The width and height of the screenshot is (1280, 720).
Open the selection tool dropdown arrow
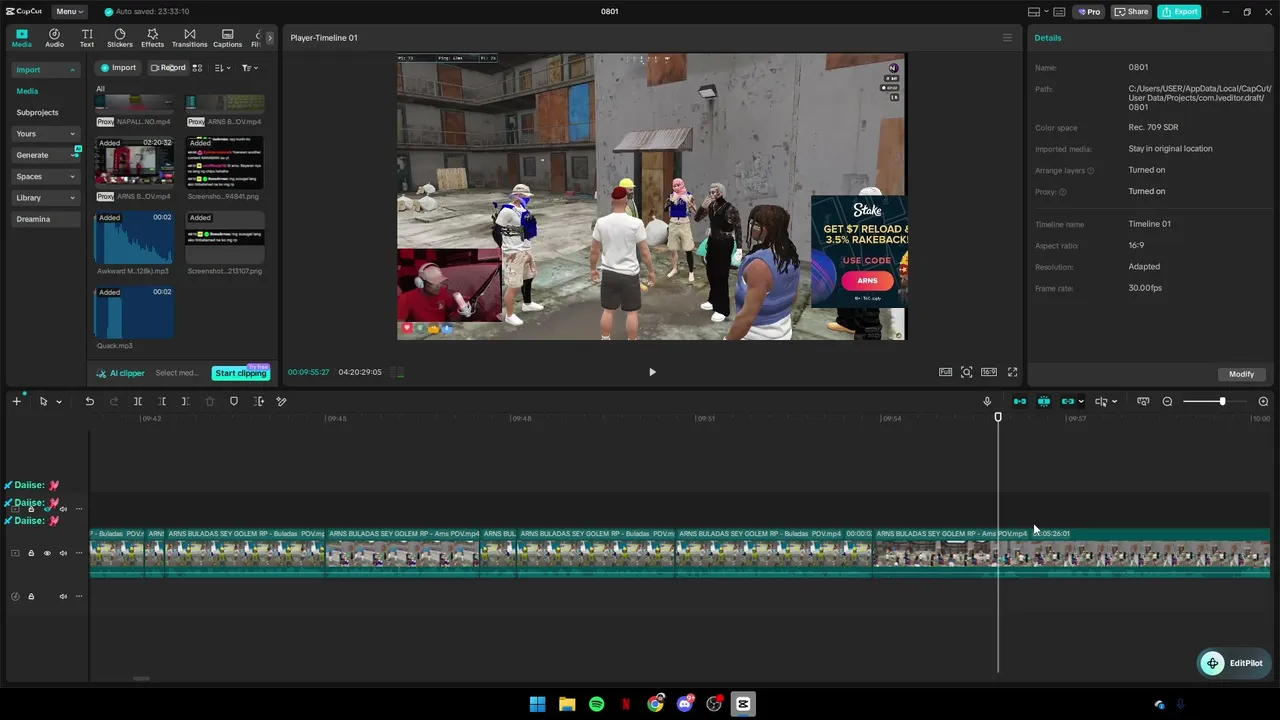point(59,402)
